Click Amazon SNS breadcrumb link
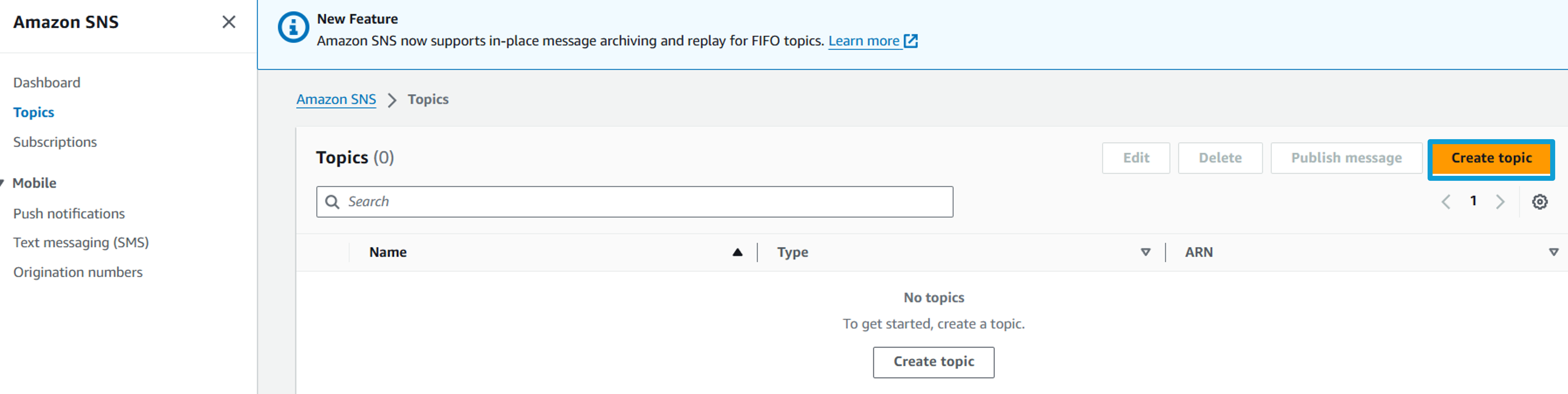 [x=336, y=100]
